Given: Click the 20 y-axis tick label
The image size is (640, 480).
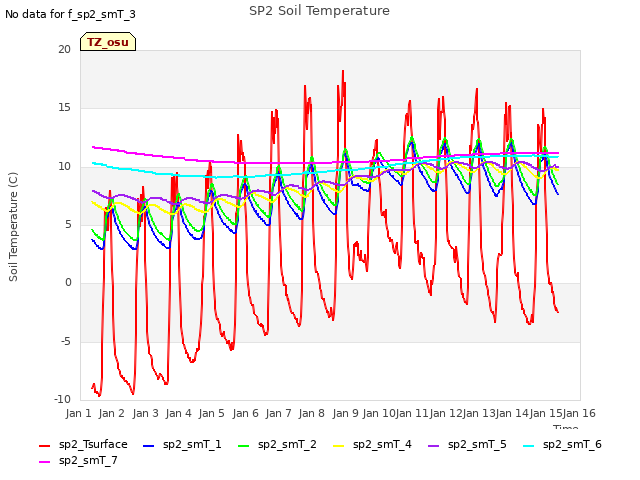Looking at the screenshot, I should click(64, 49).
